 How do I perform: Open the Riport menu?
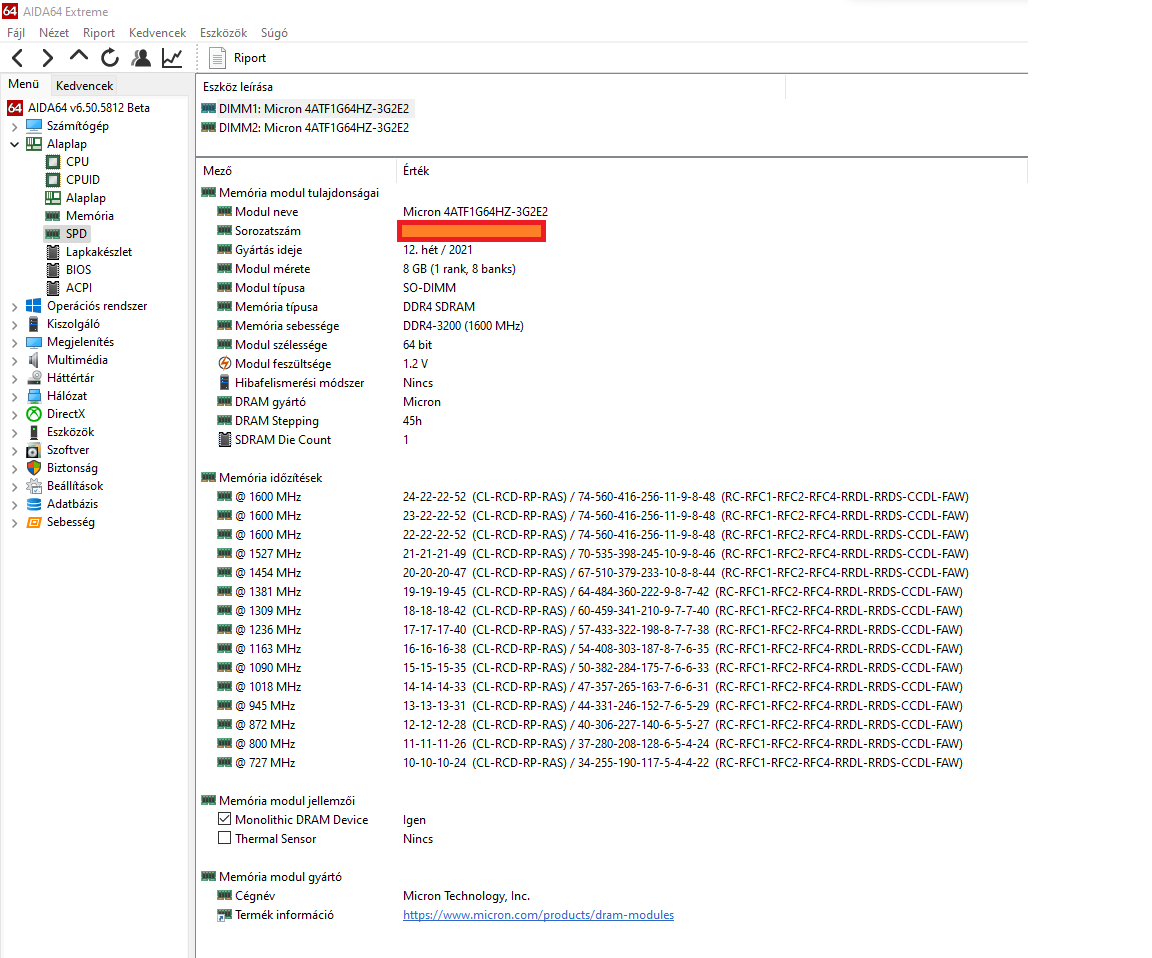(98, 33)
